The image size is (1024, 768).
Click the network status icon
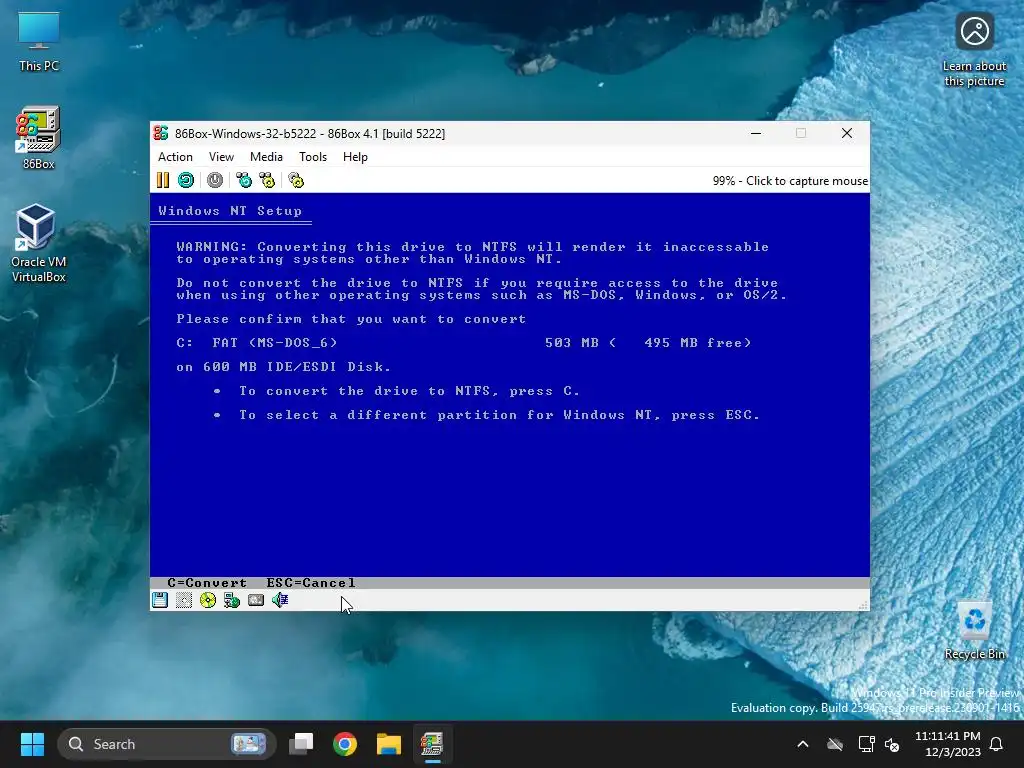232,600
